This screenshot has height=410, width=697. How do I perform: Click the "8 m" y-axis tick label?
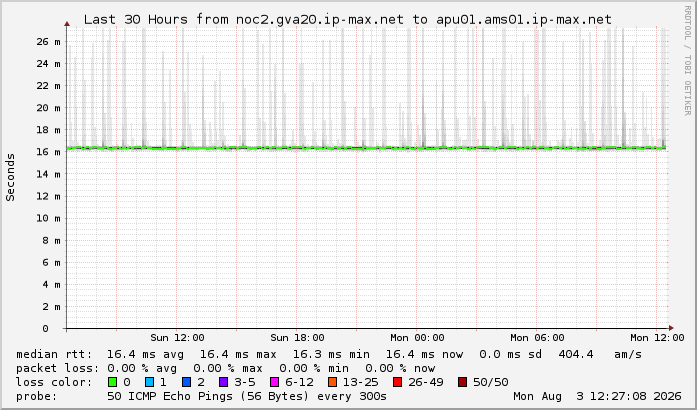tap(52, 240)
